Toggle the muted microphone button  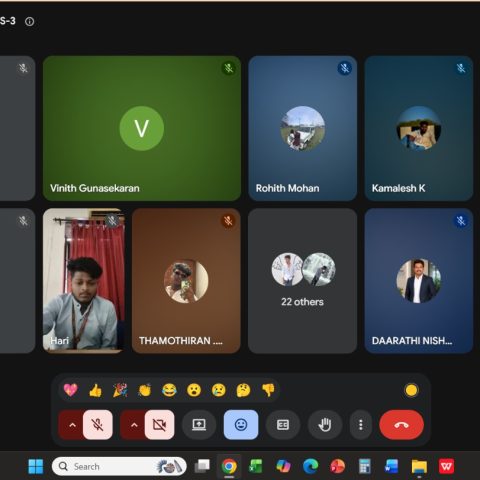tap(98, 425)
